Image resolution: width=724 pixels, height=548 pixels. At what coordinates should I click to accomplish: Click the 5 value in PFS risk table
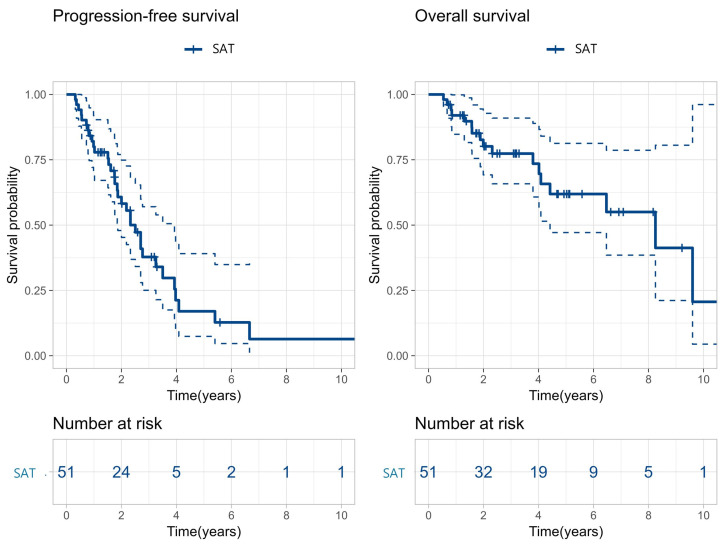point(176,472)
